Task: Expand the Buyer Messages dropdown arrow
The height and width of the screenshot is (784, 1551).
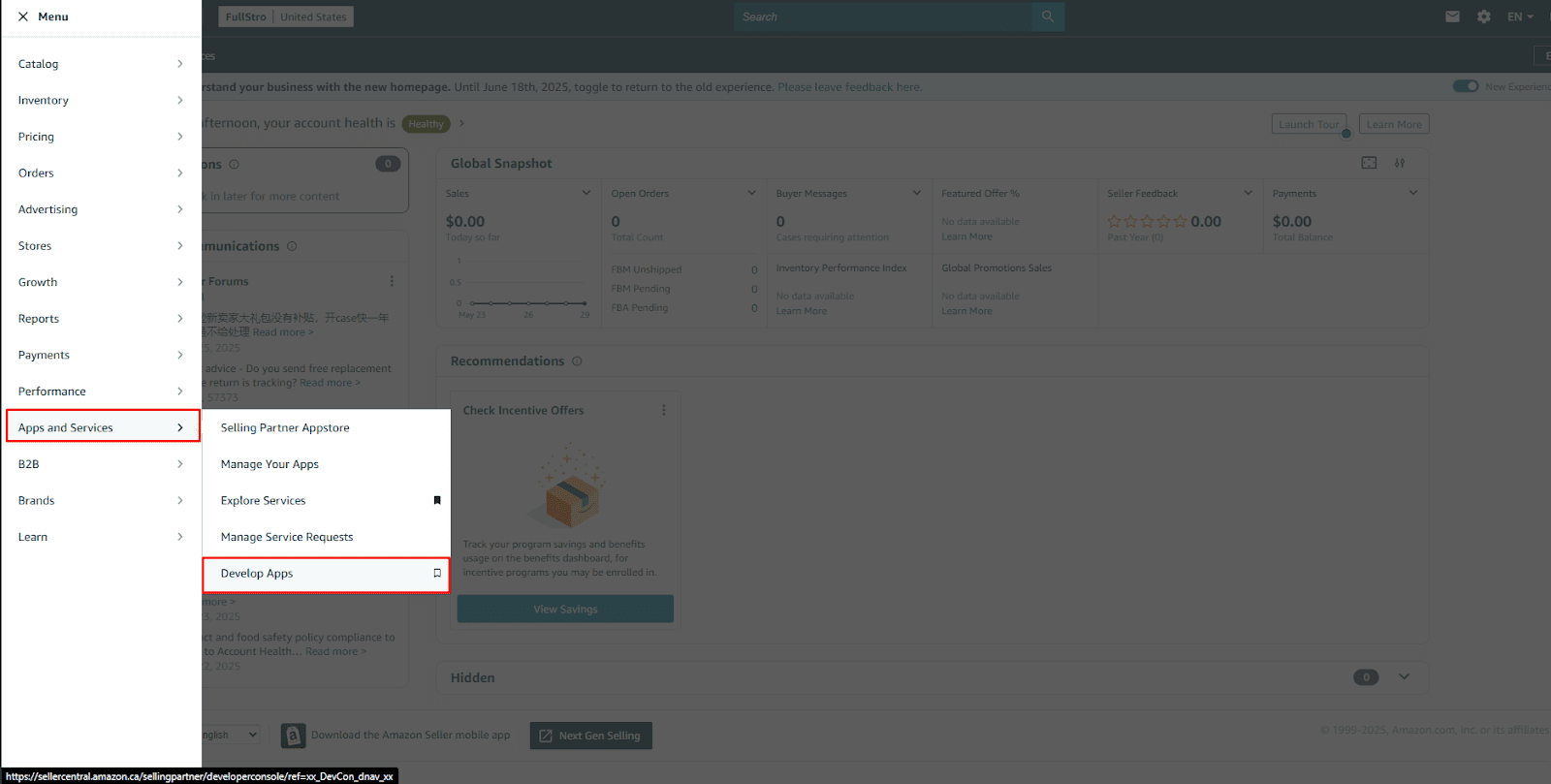Action: 917,193
